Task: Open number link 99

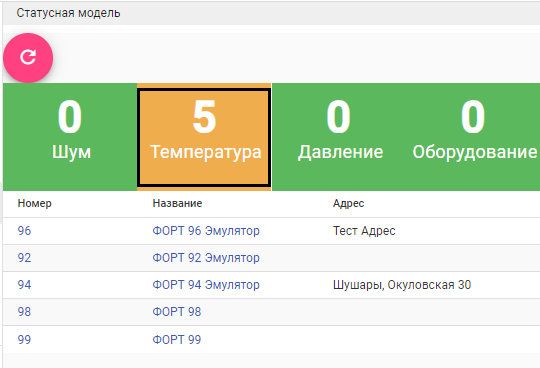Action: (24, 339)
